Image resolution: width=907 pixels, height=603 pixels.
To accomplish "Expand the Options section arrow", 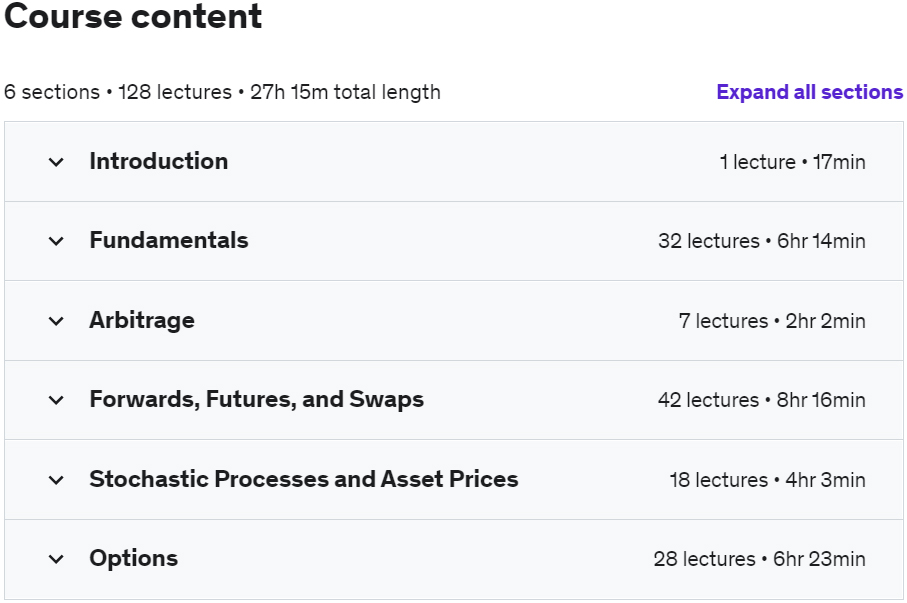I will point(56,559).
